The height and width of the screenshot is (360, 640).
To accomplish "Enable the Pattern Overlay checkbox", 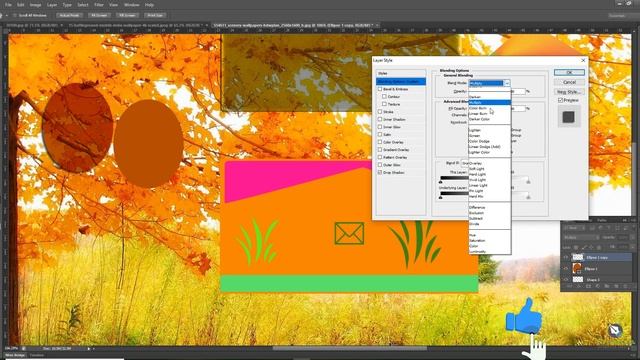I will click(x=380, y=157).
